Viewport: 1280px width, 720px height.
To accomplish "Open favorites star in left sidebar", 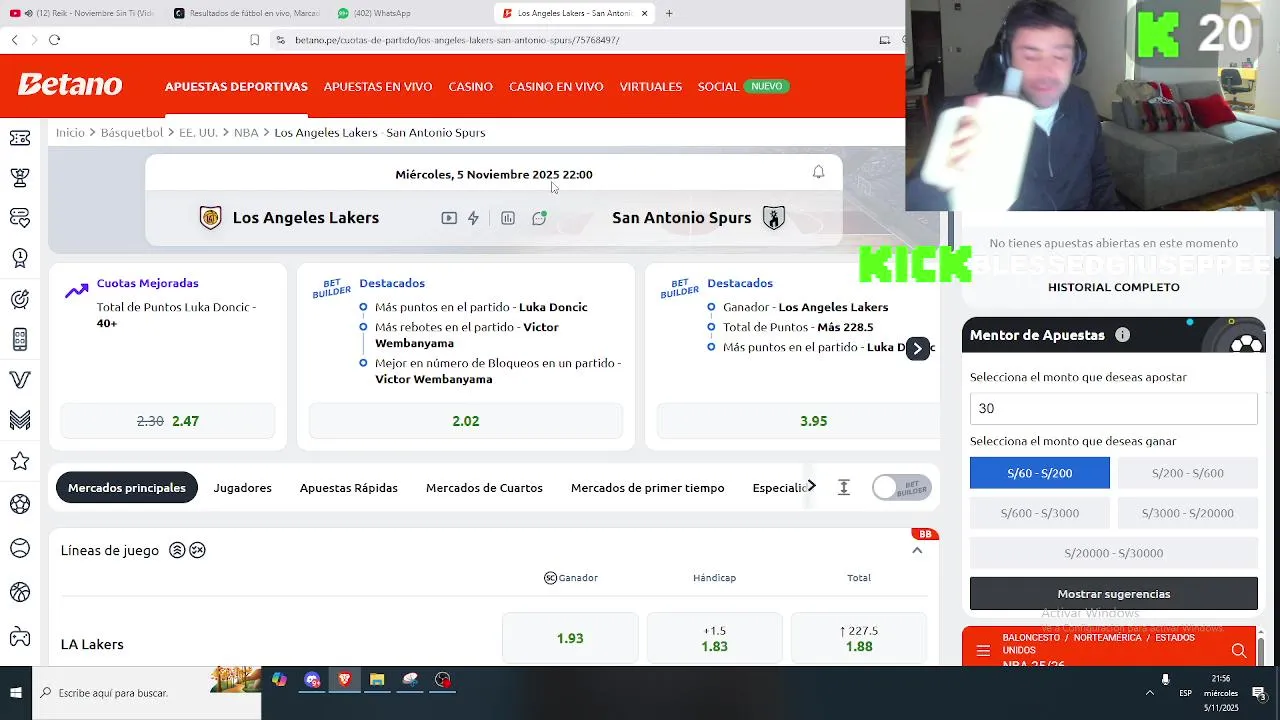I will [20, 461].
